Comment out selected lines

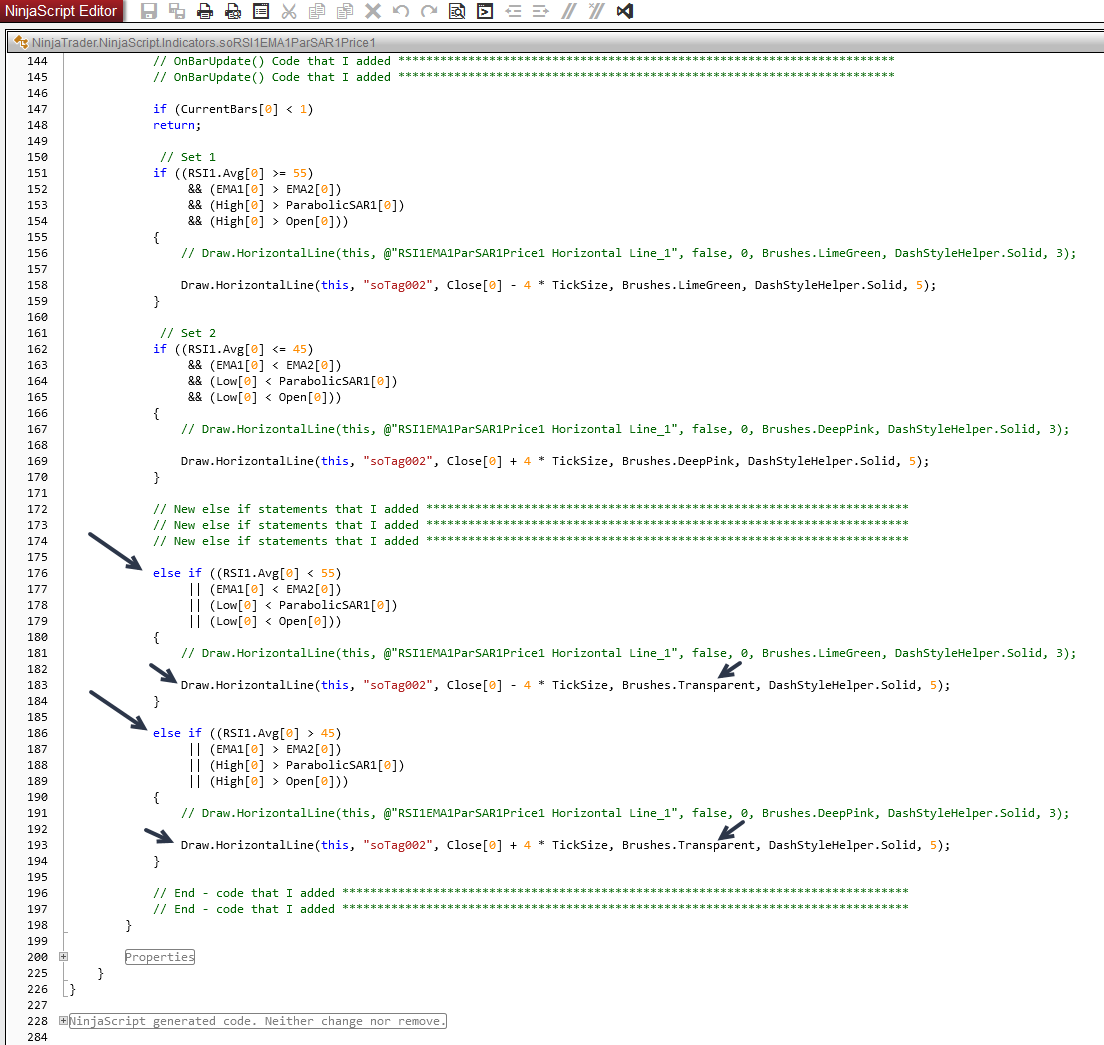569,11
